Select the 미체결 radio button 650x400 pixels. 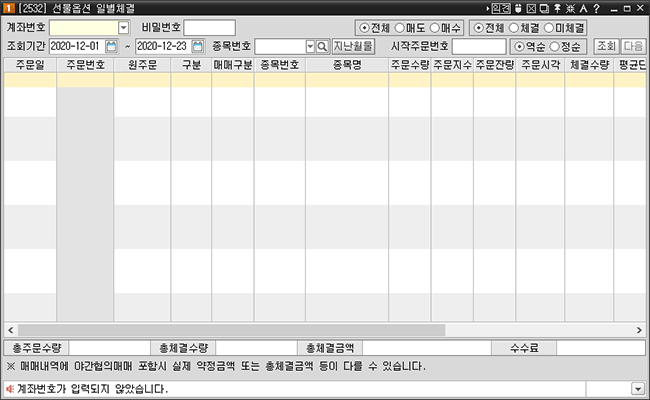pyautogui.click(x=549, y=27)
